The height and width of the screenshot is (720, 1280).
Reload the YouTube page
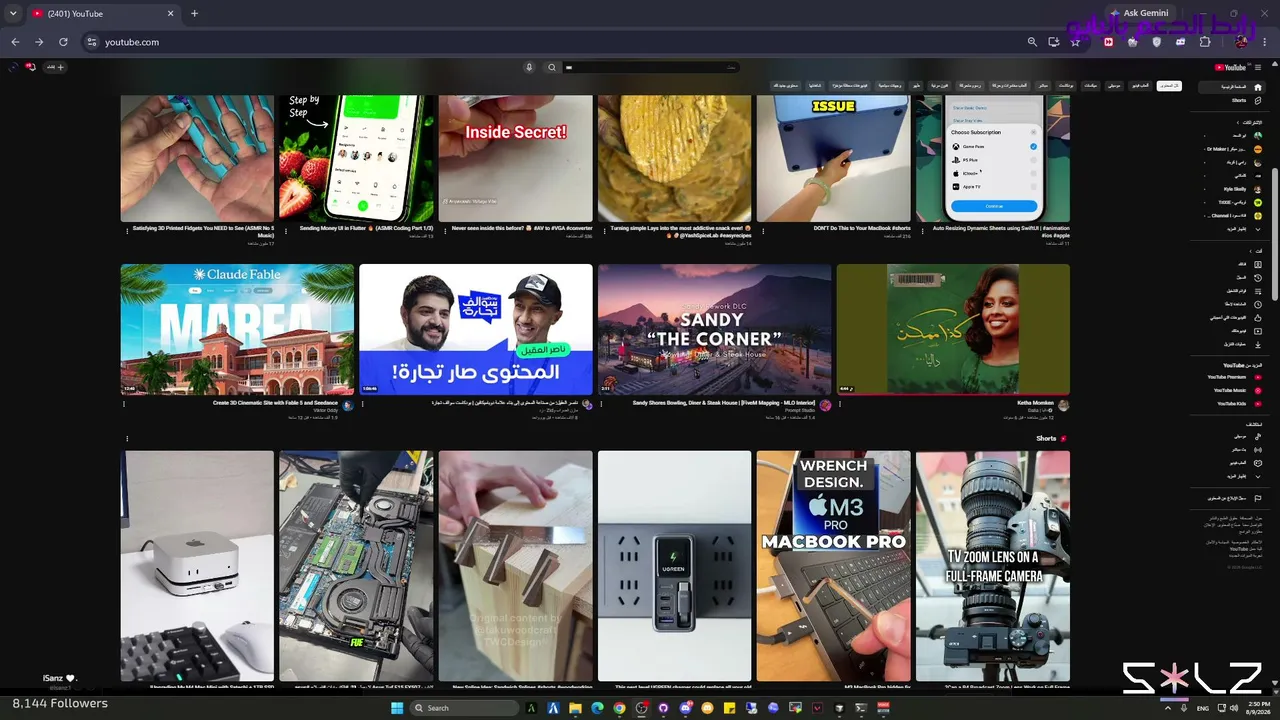tap(63, 42)
